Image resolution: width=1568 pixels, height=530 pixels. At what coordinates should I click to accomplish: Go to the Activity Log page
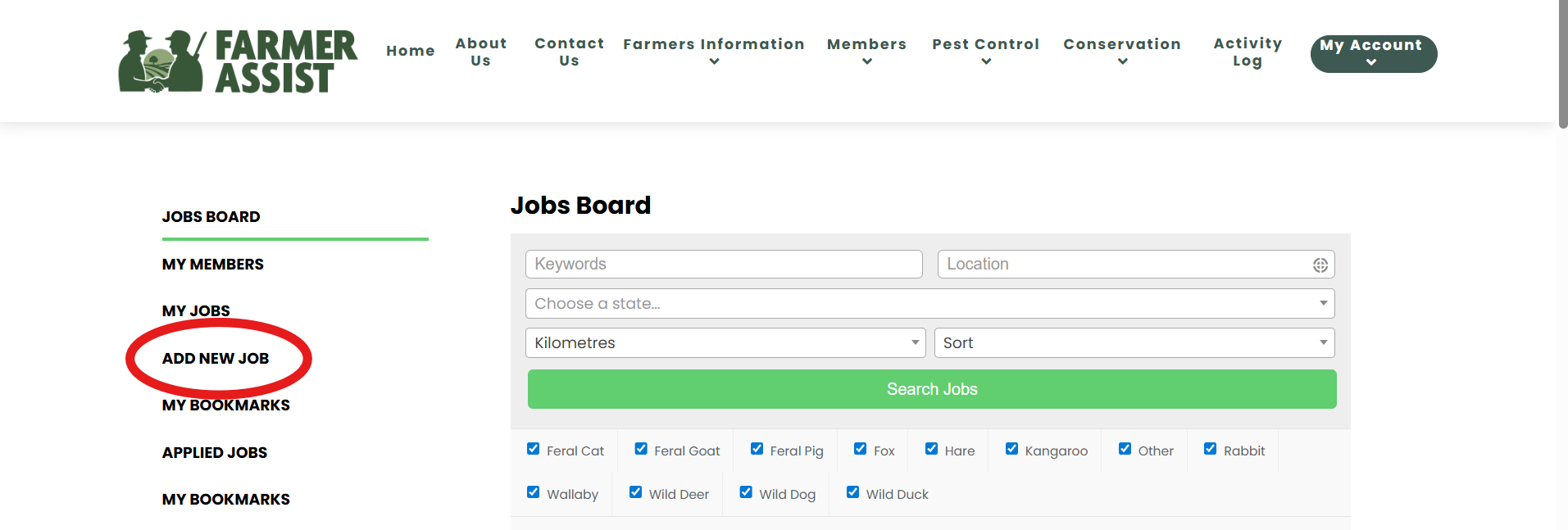click(1248, 52)
